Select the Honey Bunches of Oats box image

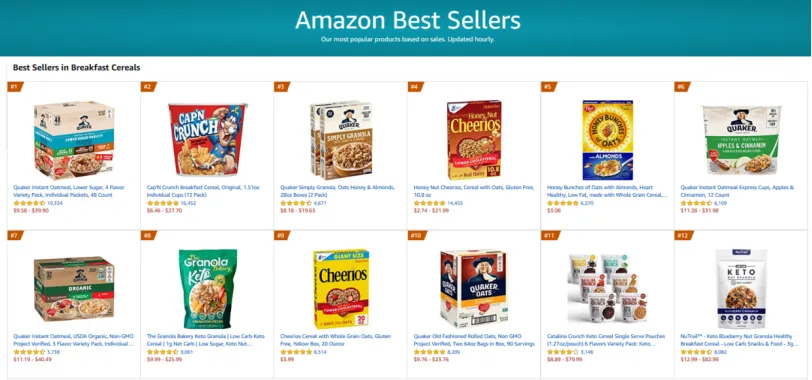pyautogui.click(x=607, y=140)
